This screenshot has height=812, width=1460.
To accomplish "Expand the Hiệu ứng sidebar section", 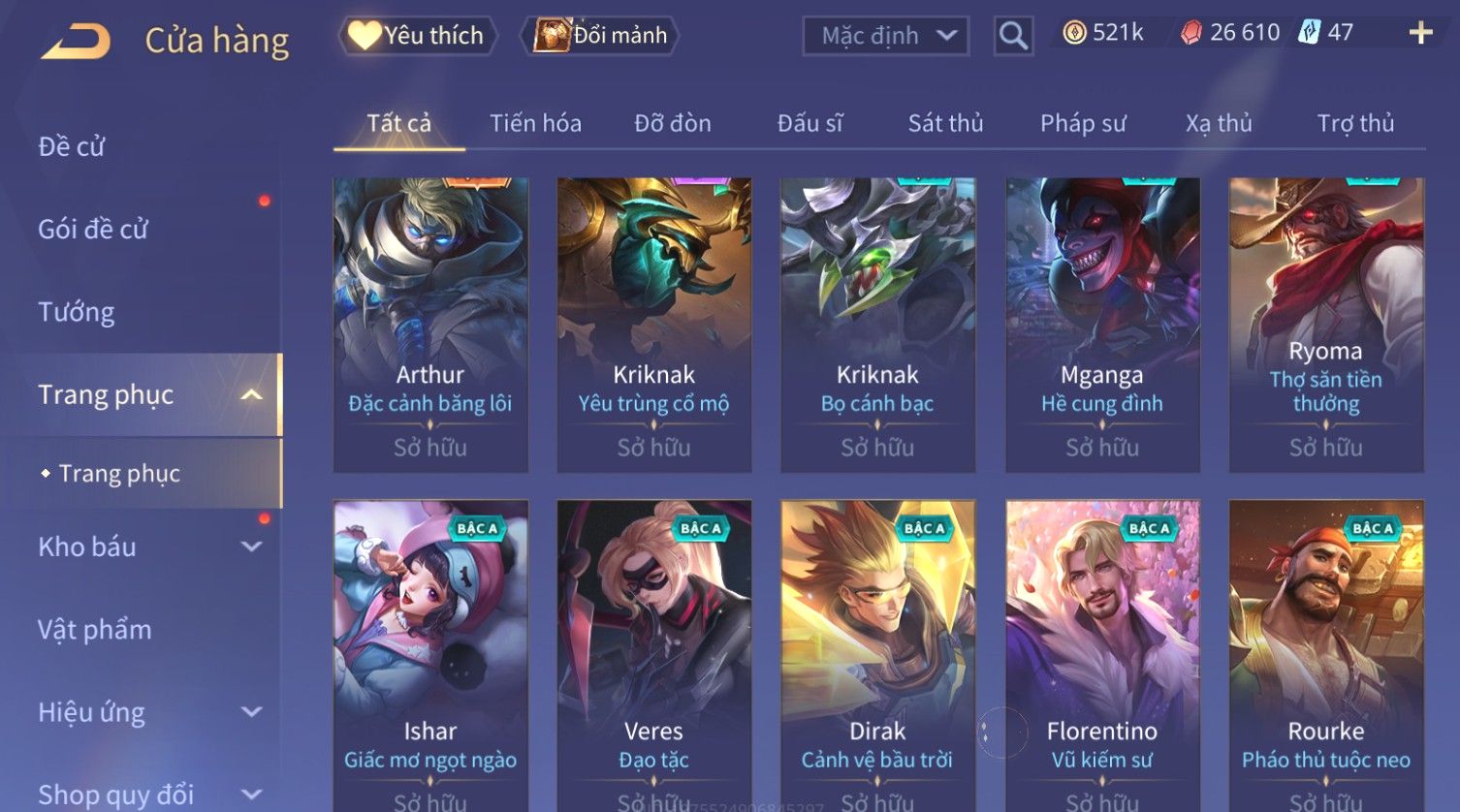I will [251, 712].
